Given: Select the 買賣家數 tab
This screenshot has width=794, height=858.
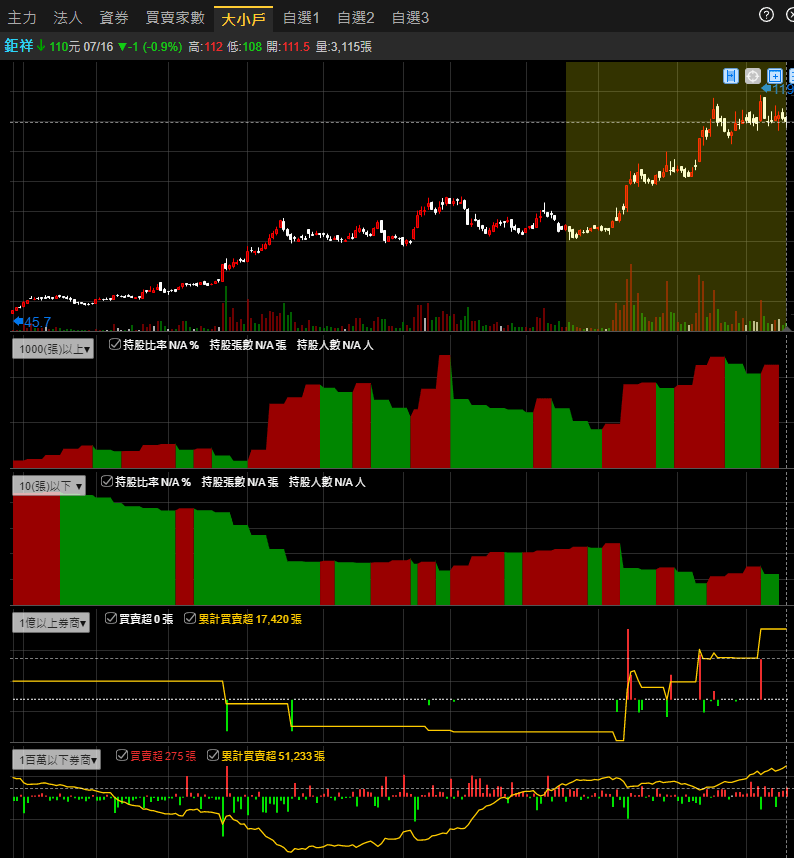Looking at the screenshot, I should click(x=175, y=18).
